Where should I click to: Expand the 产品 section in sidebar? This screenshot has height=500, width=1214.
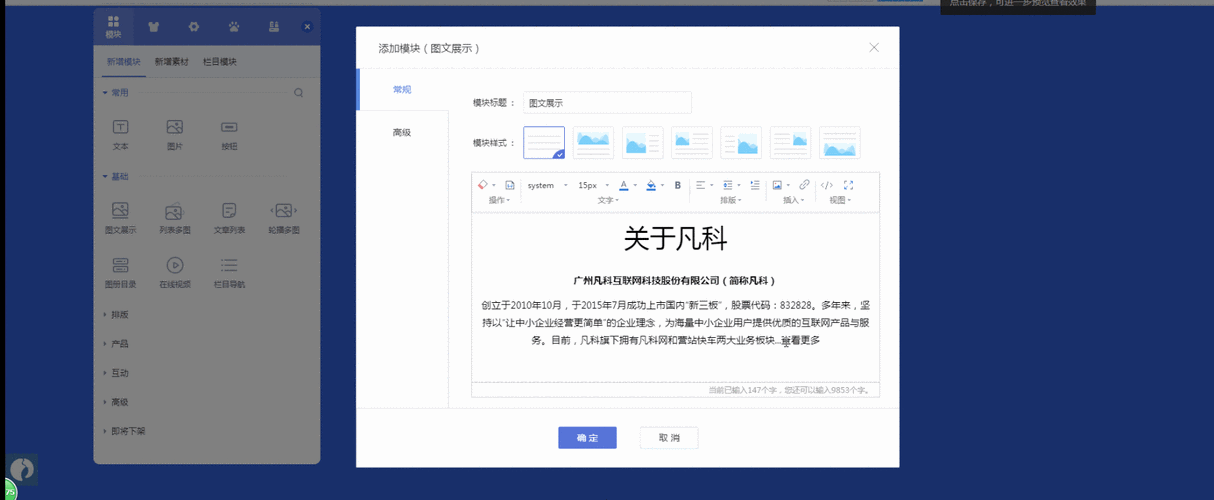pos(116,343)
